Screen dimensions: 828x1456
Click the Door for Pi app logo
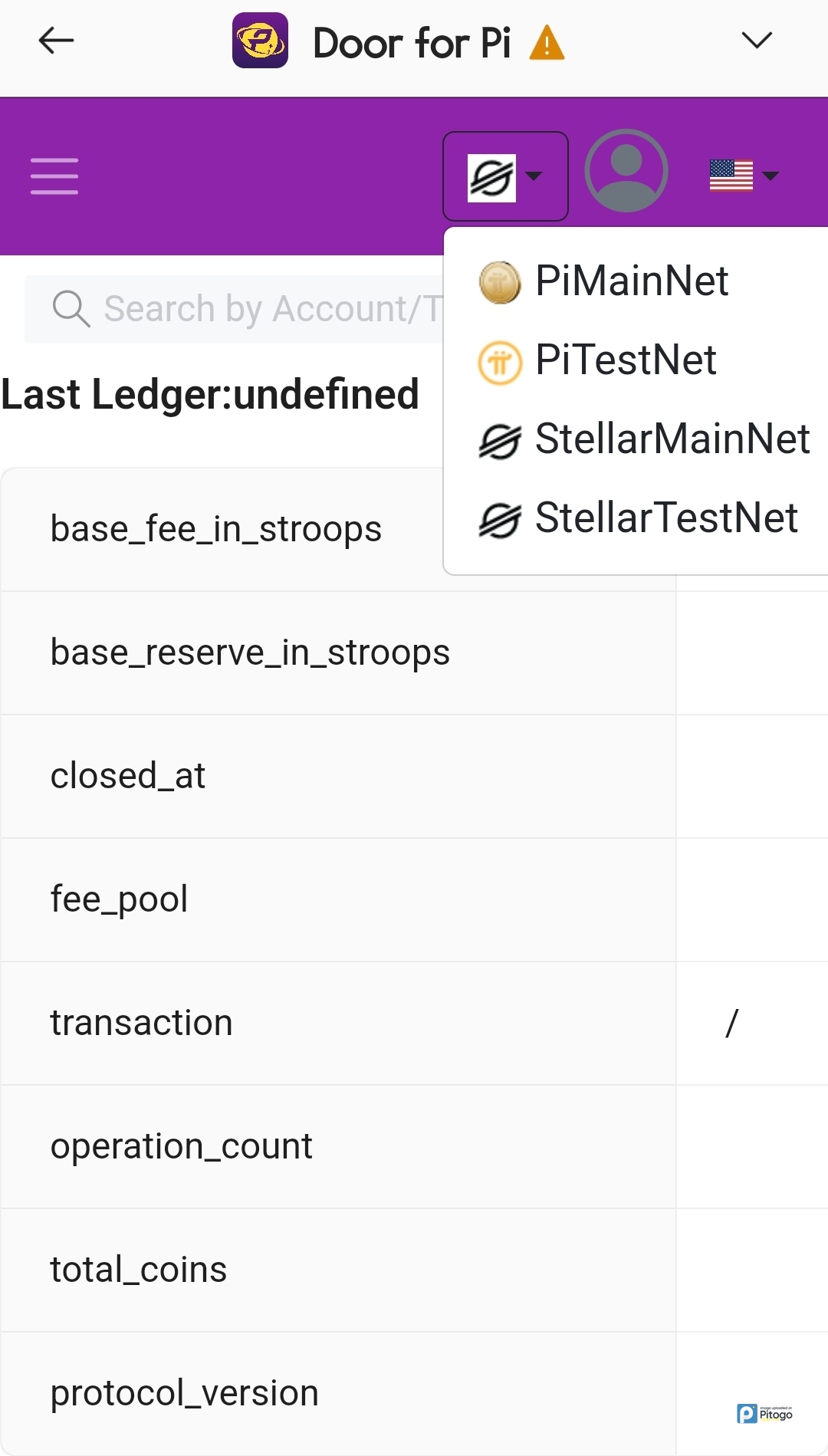pyautogui.click(x=260, y=41)
